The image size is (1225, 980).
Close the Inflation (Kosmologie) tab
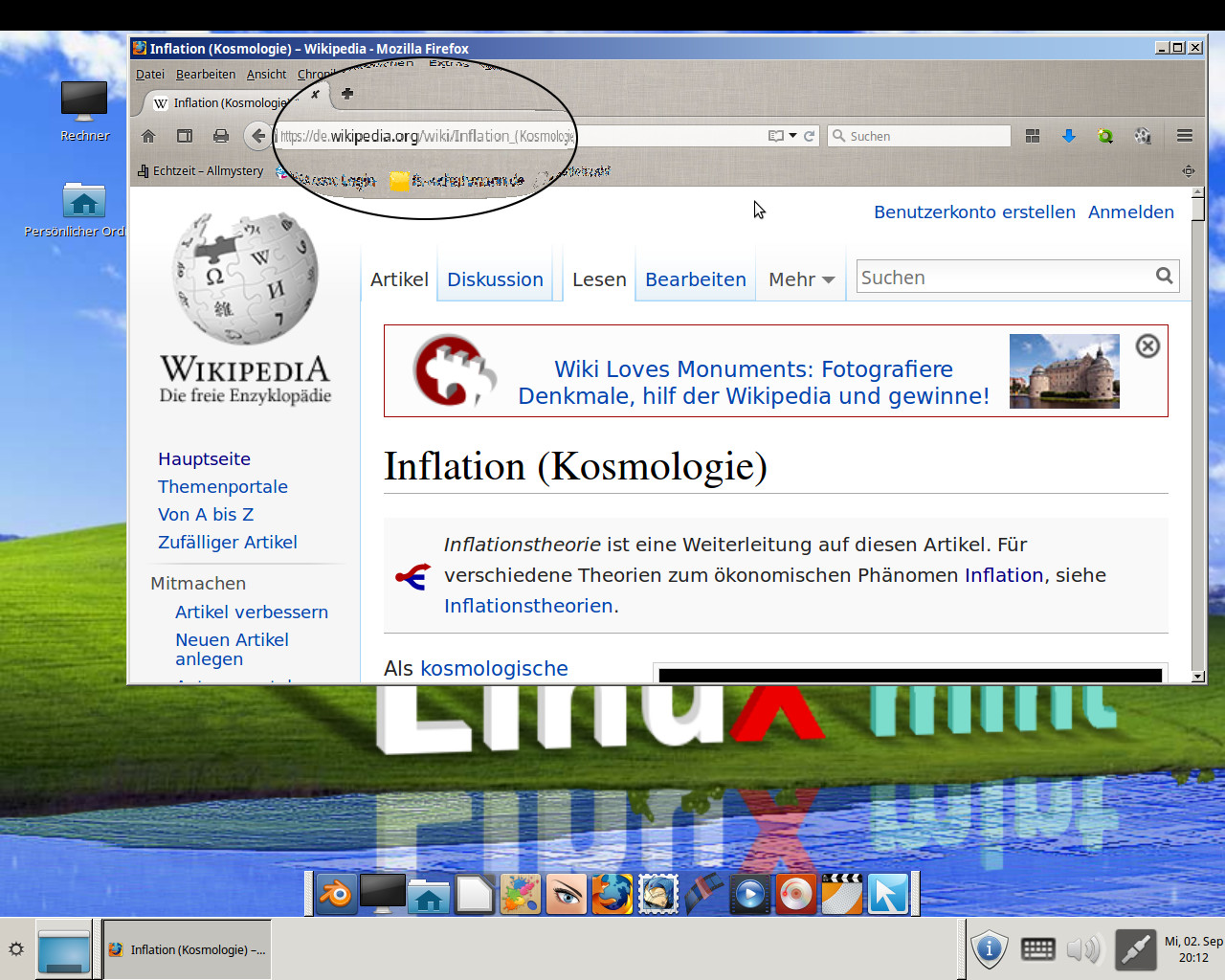pyautogui.click(x=315, y=94)
